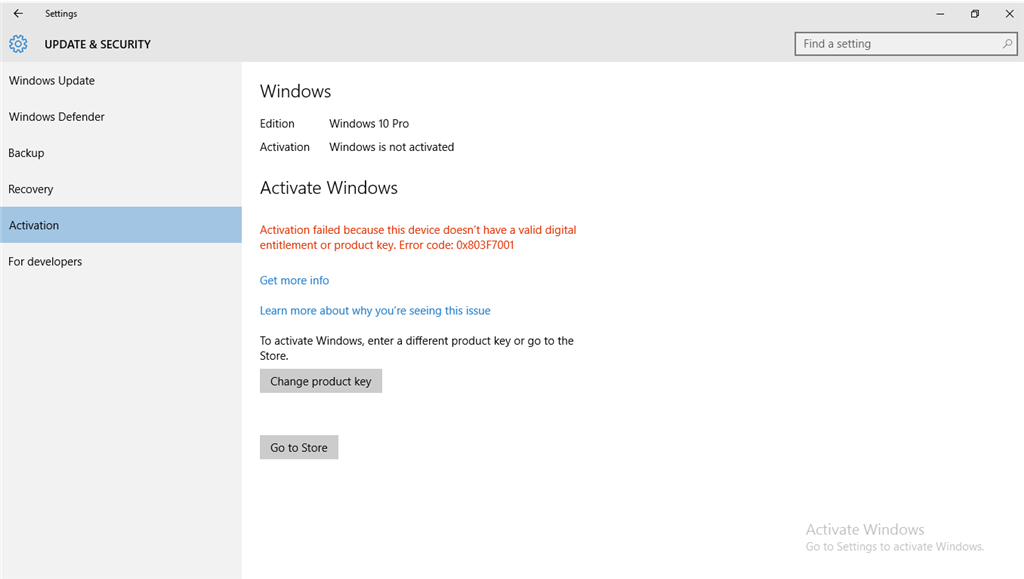Click the Get more info link

point(295,280)
